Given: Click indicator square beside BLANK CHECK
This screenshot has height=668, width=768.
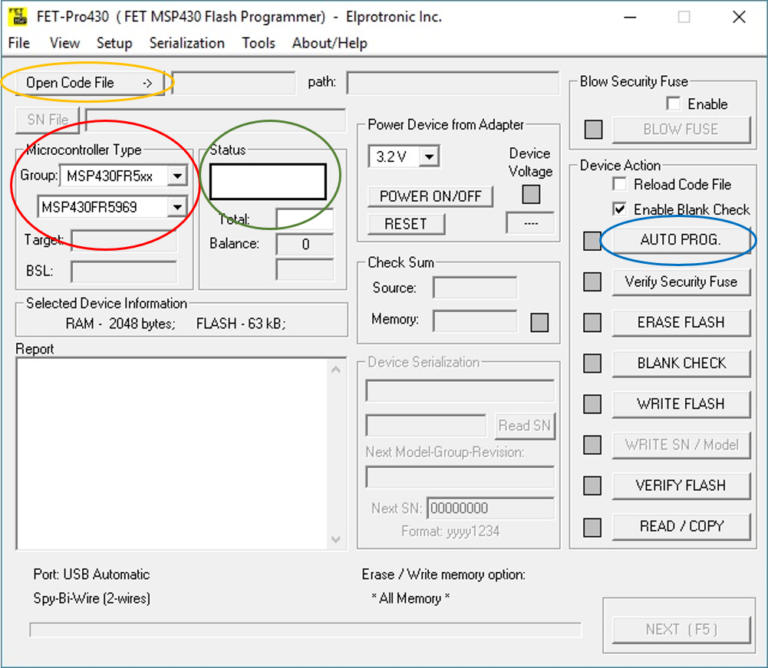Looking at the screenshot, I should tap(592, 363).
